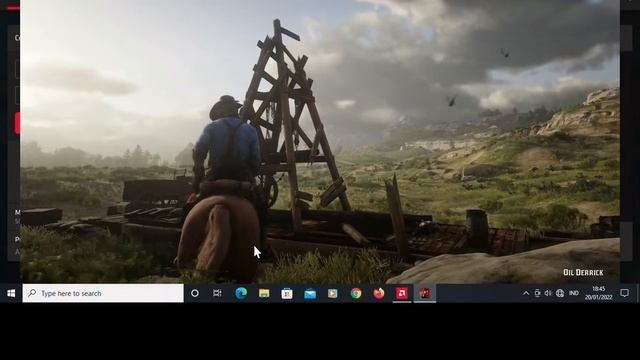This screenshot has height=360, width=640.
Task: Open the notification action center
Action: (x=624, y=293)
